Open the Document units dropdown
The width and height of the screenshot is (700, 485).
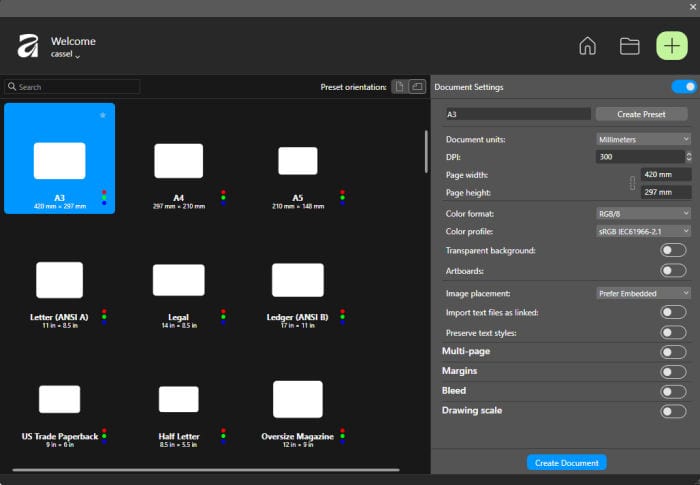643,139
